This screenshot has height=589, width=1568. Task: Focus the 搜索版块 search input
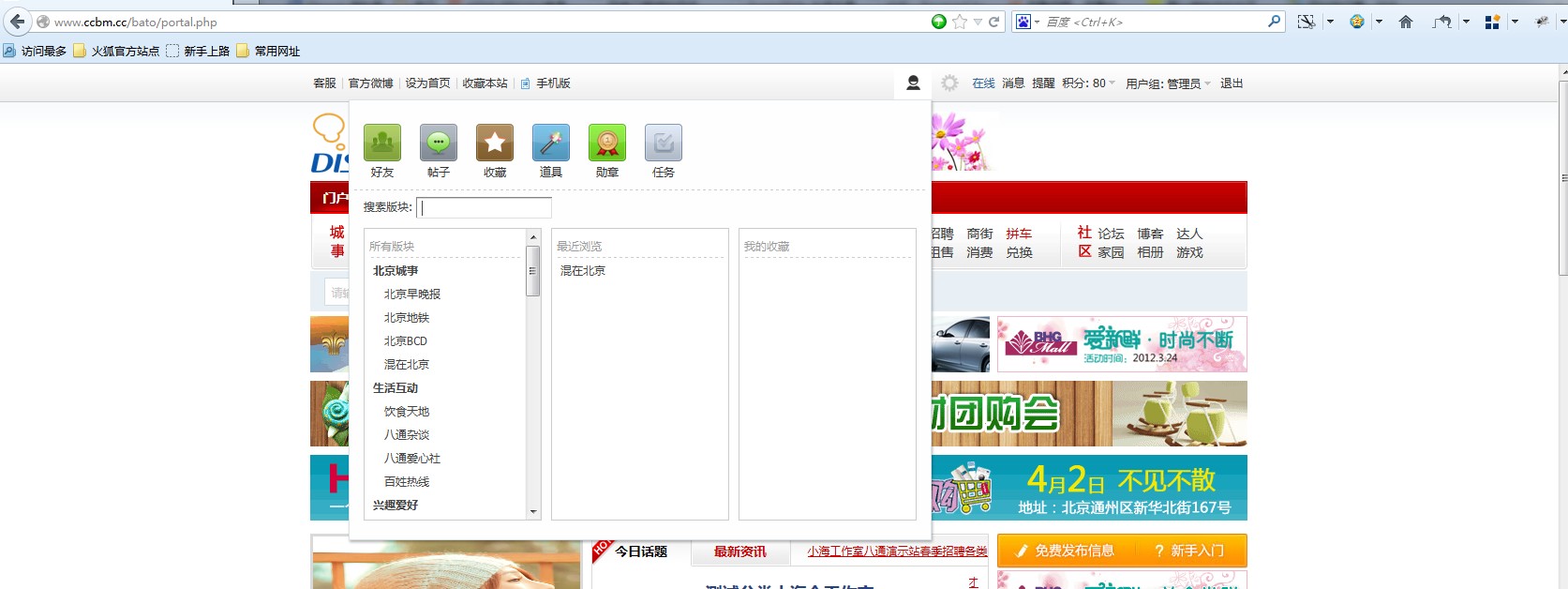coord(484,207)
